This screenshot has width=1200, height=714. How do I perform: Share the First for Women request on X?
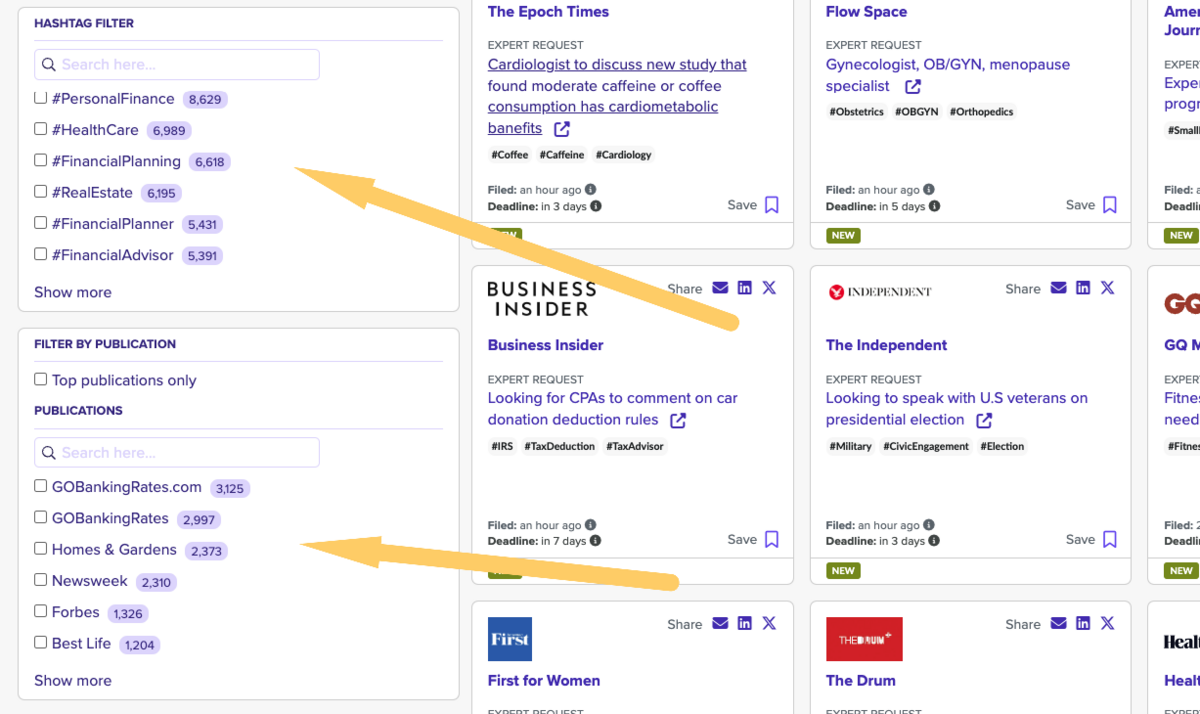tap(769, 623)
